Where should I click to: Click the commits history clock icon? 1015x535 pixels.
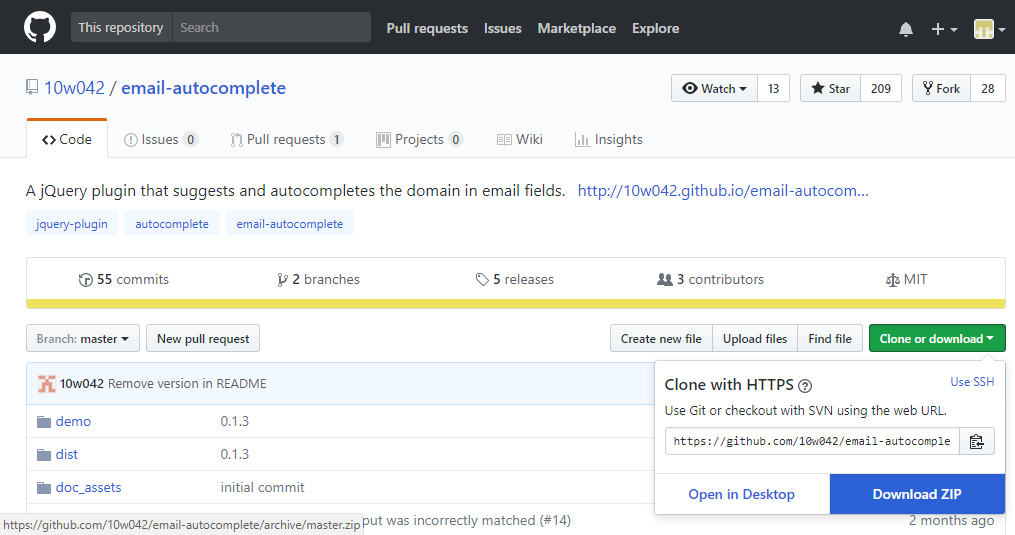click(x=85, y=280)
